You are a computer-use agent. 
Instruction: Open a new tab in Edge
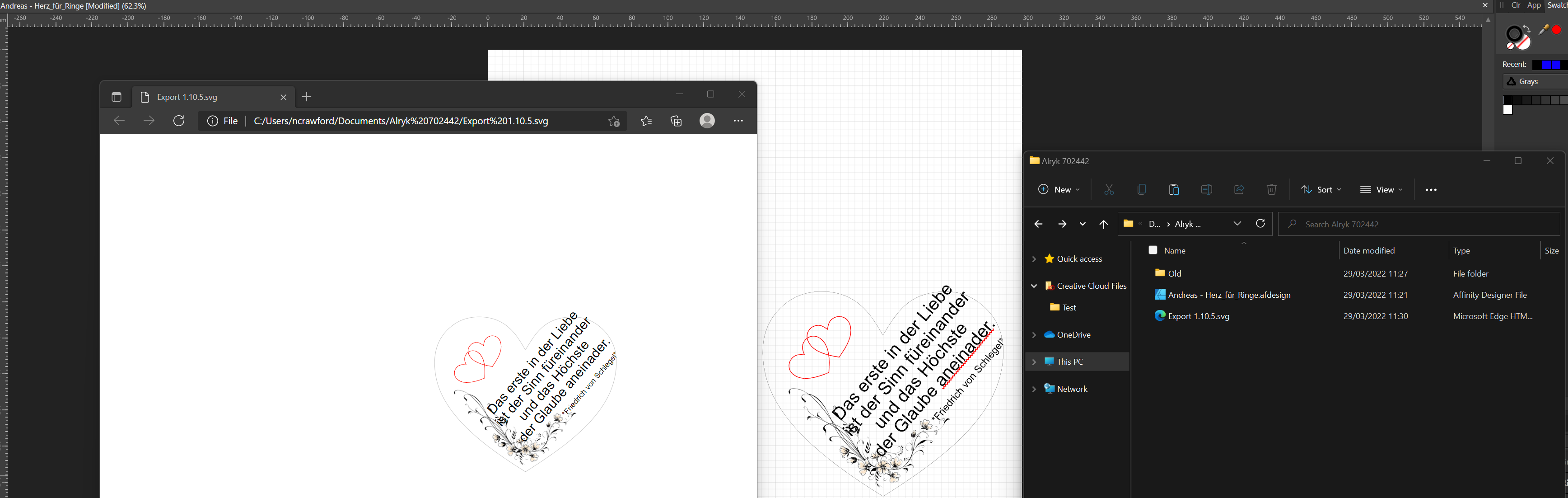pos(307,97)
